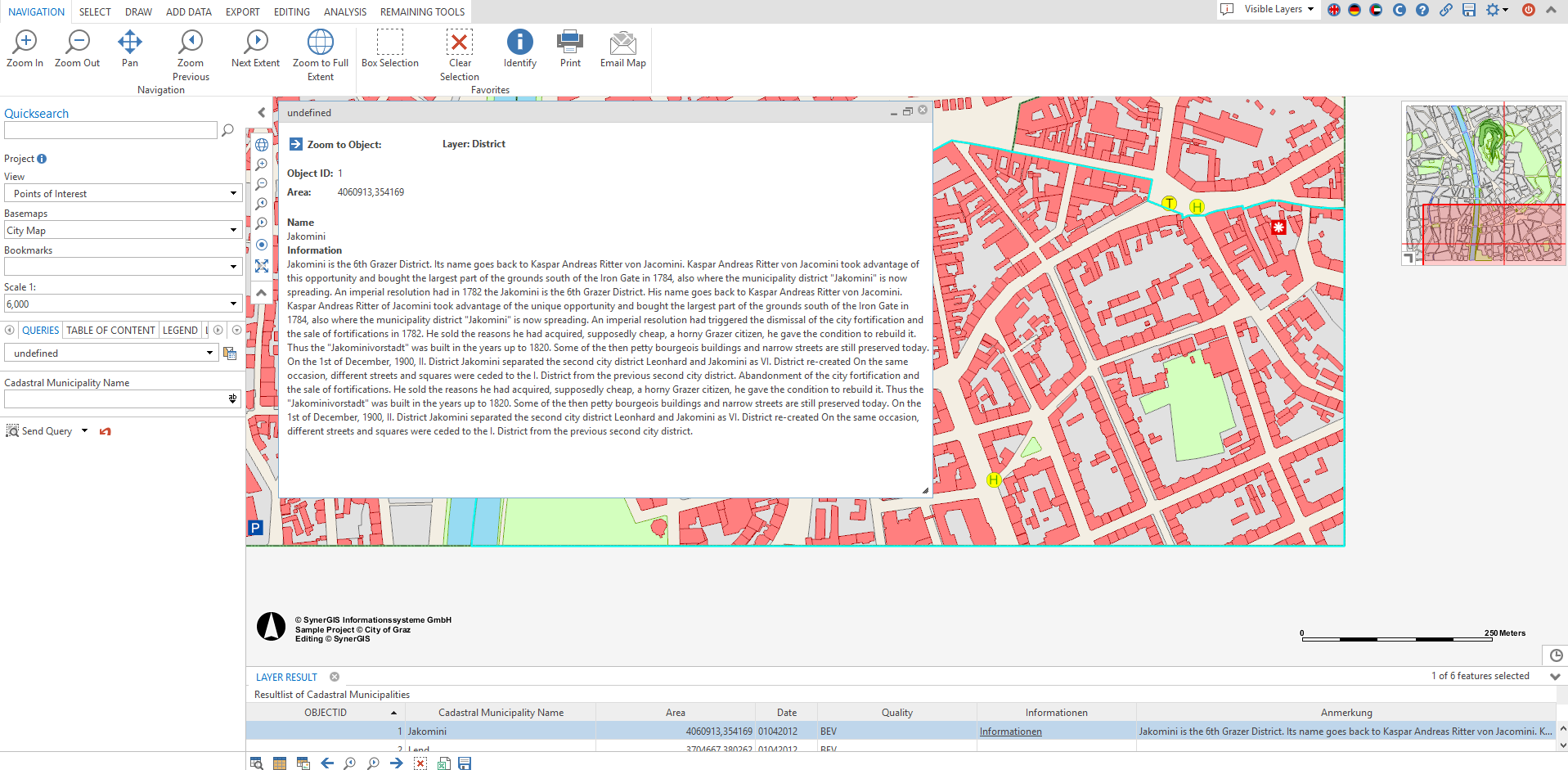Switch language with the German flag icon

click(x=1355, y=10)
